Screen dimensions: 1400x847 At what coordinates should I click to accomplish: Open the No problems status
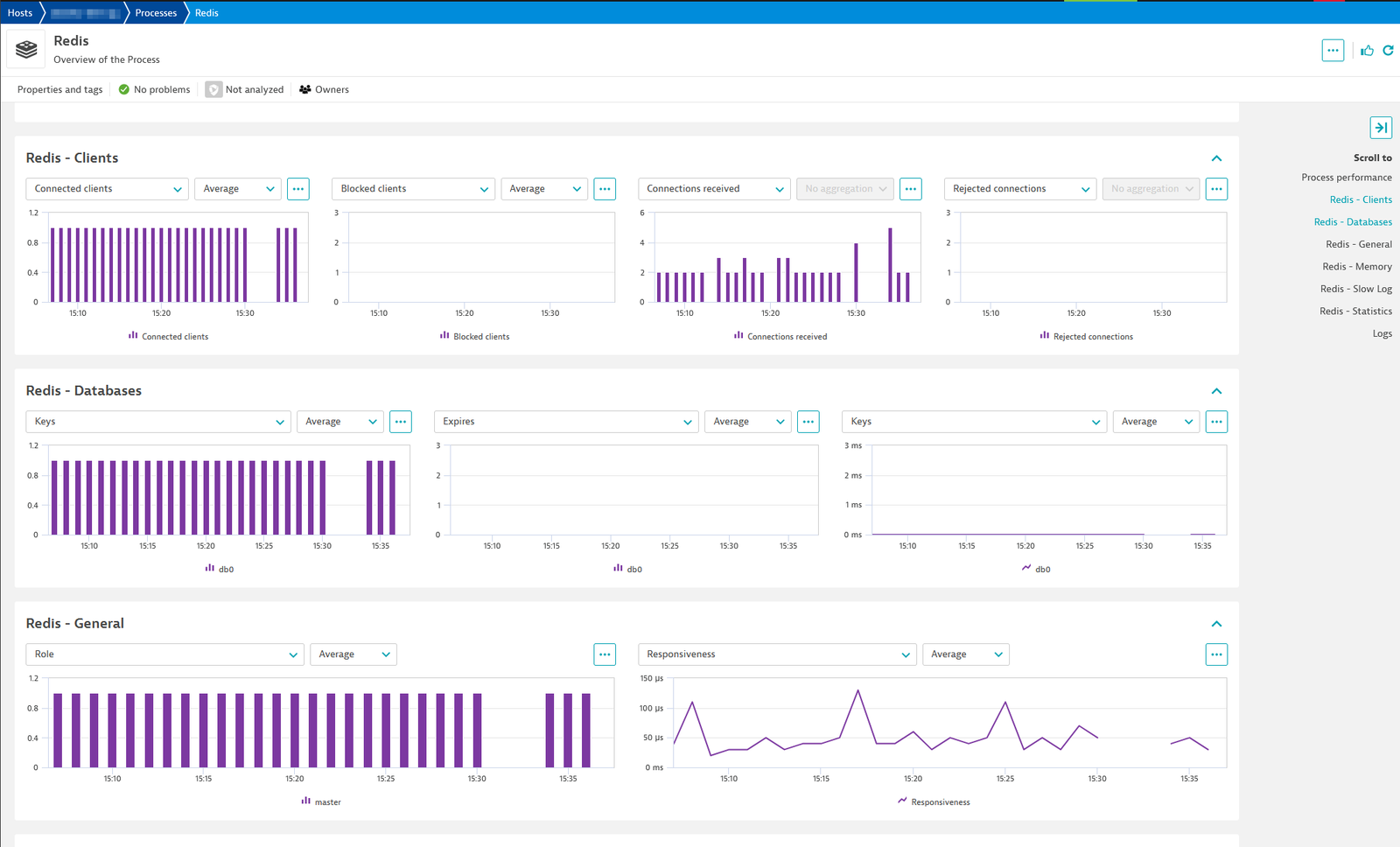154,89
